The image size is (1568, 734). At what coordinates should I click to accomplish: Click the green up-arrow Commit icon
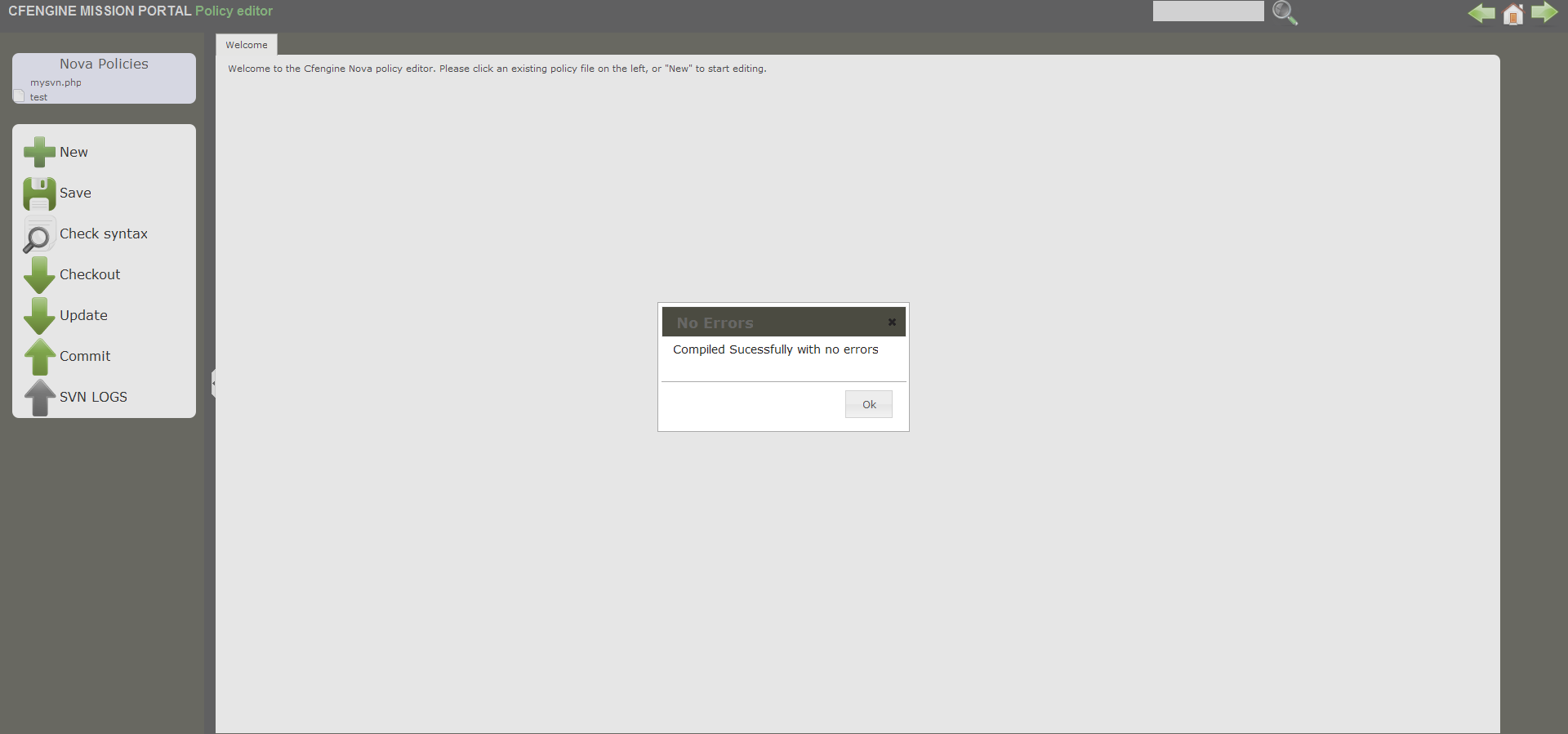(39, 357)
